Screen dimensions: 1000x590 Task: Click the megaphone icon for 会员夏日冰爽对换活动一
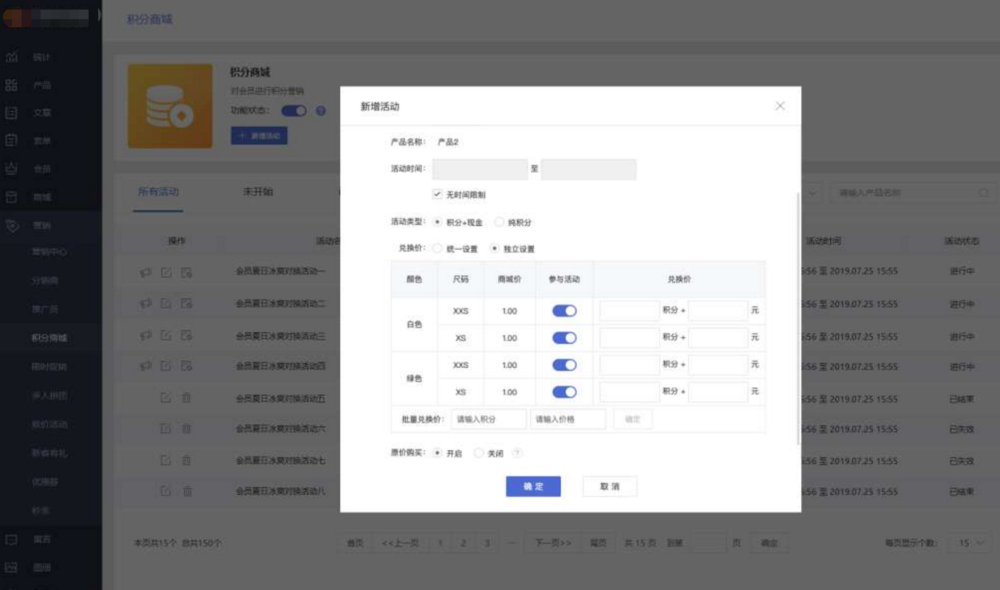pos(145,272)
